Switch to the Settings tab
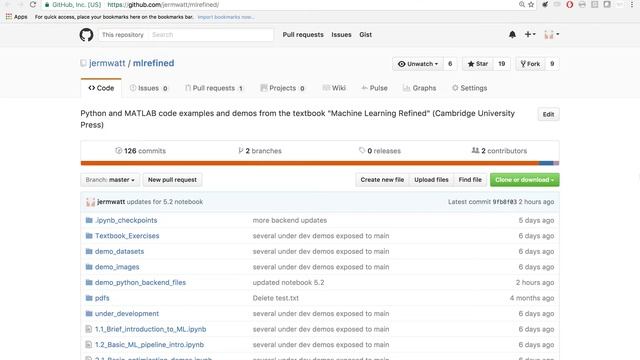Image resolution: width=640 pixels, height=360 pixels. coord(469,88)
